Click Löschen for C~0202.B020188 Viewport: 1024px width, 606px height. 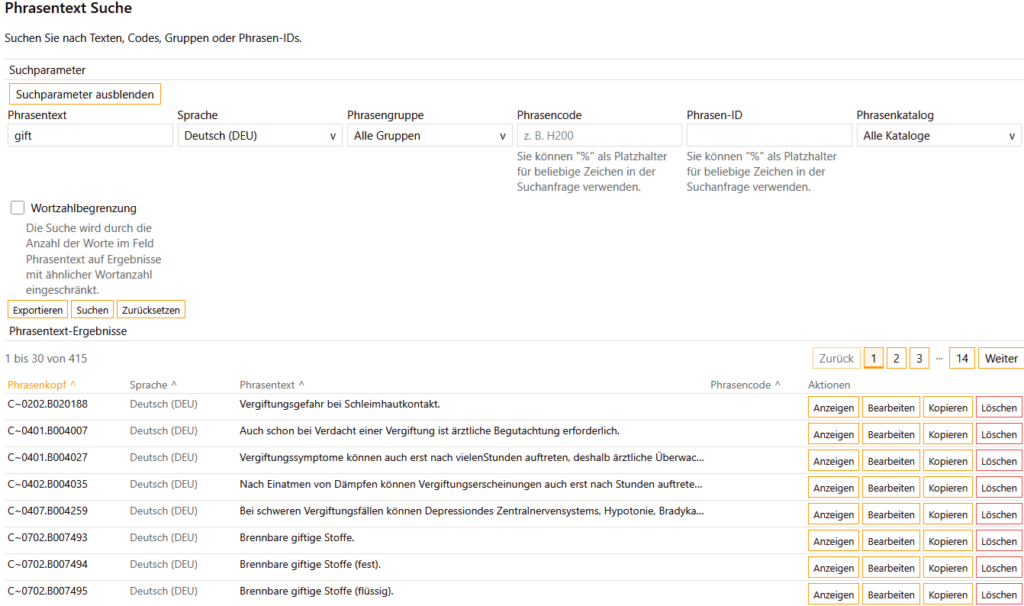coord(999,407)
